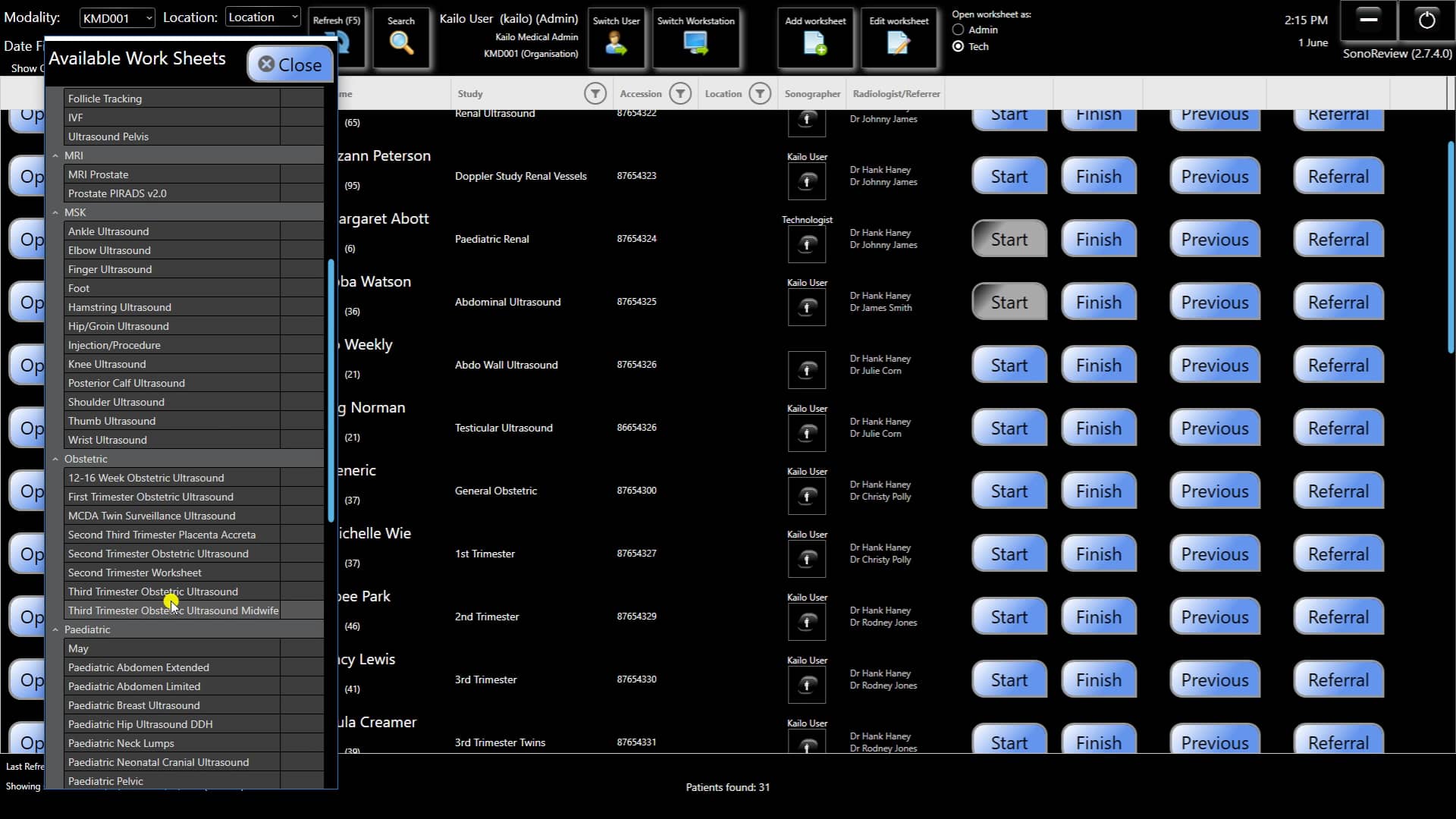Open the Edit worksheet tool
The width and height of the screenshot is (1456, 819).
[x=899, y=38]
